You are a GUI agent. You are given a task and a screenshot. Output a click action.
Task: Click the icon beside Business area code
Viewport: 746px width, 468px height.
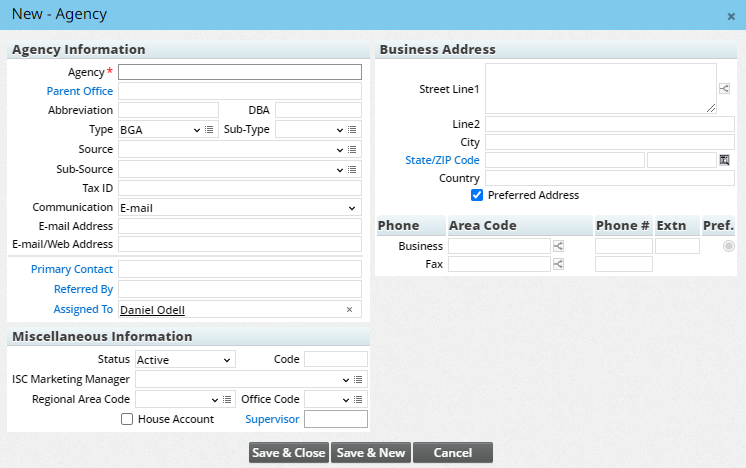tap(558, 246)
